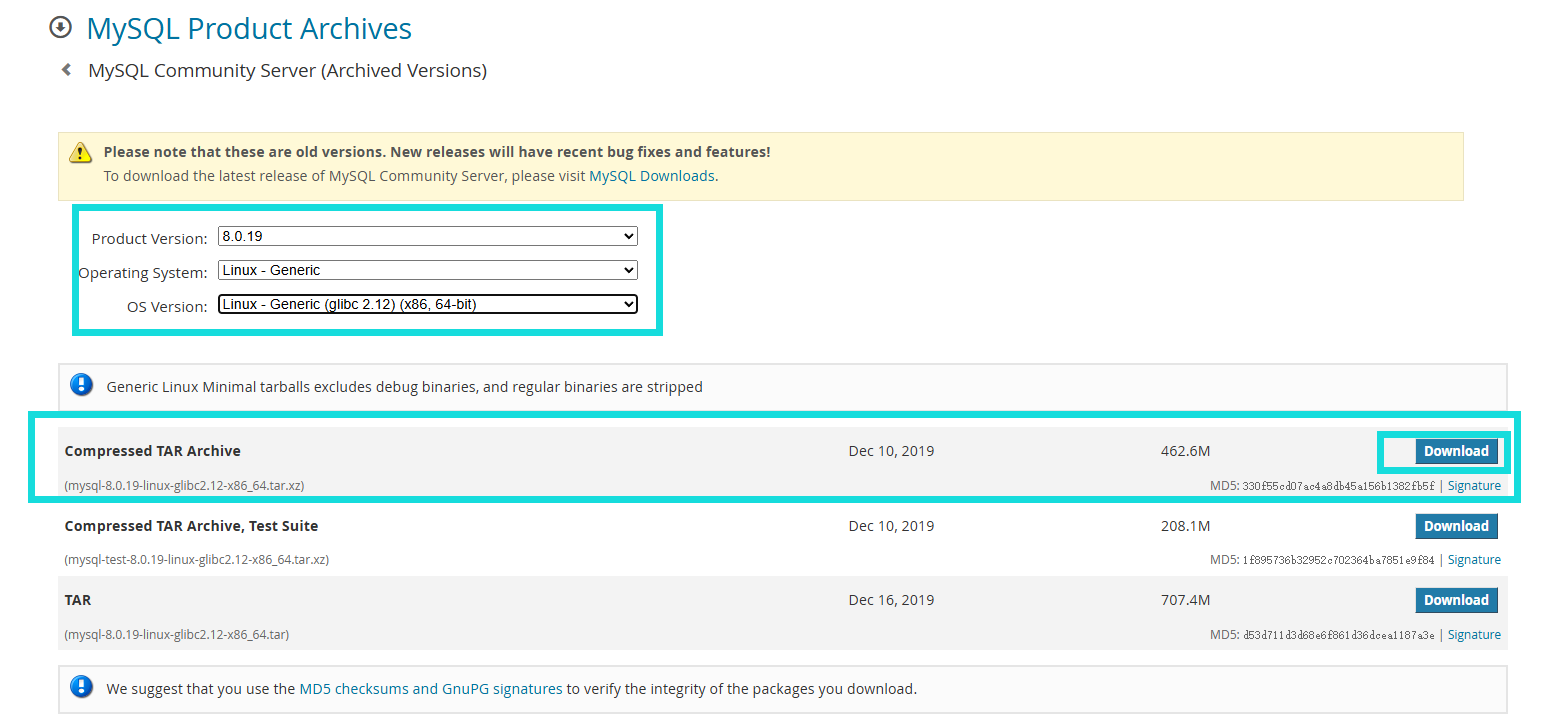Viewport: 1563px width, 716px height.
Task: Open Signature link for Compressed TAR Archive
Action: click(1474, 486)
